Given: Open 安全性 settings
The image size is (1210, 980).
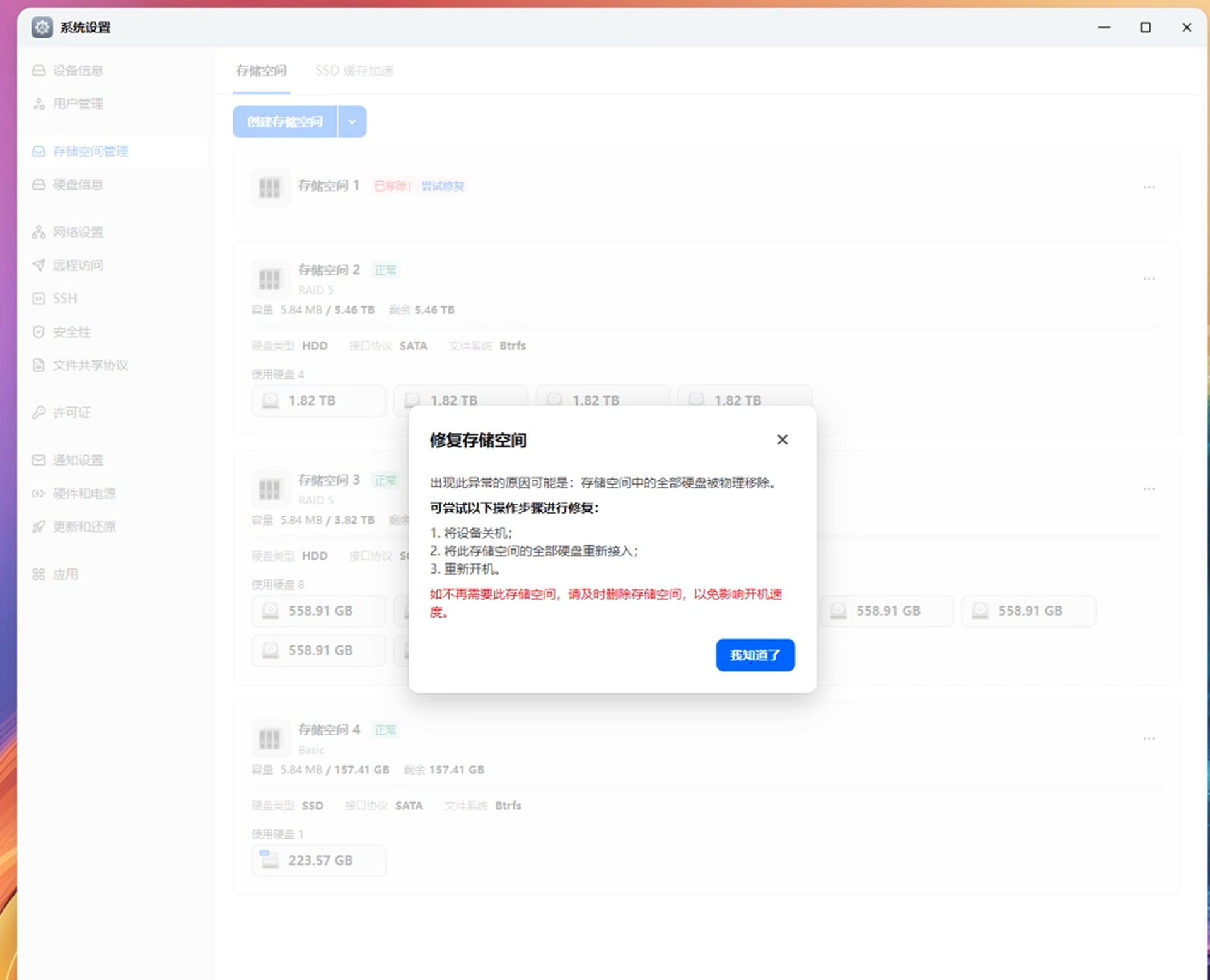Looking at the screenshot, I should coord(71,332).
